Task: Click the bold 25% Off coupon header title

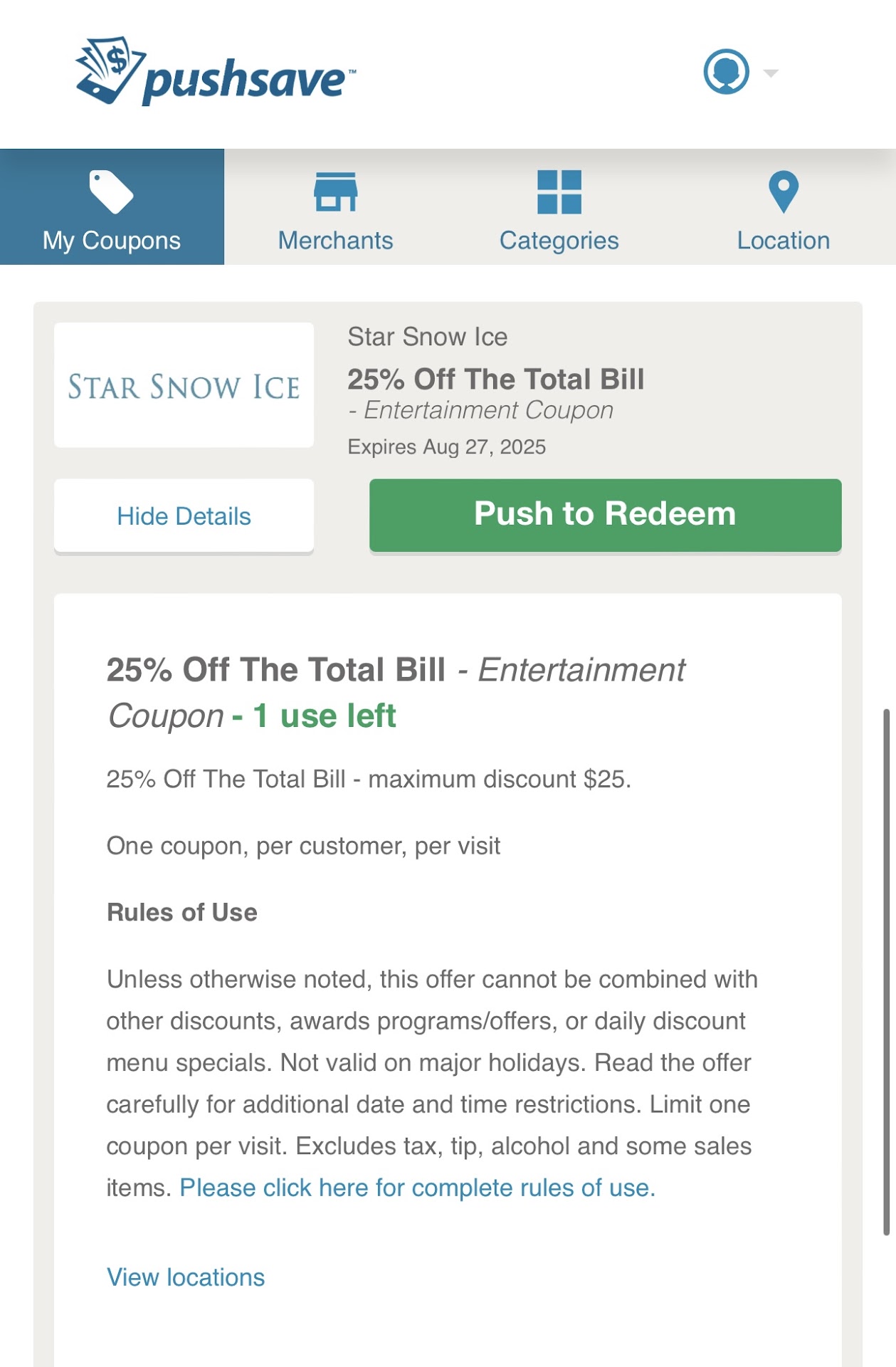Action: point(496,379)
